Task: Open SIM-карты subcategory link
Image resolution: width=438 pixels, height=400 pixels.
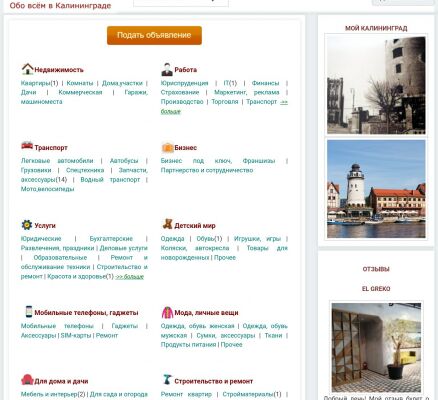Action: click(x=76, y=336)
